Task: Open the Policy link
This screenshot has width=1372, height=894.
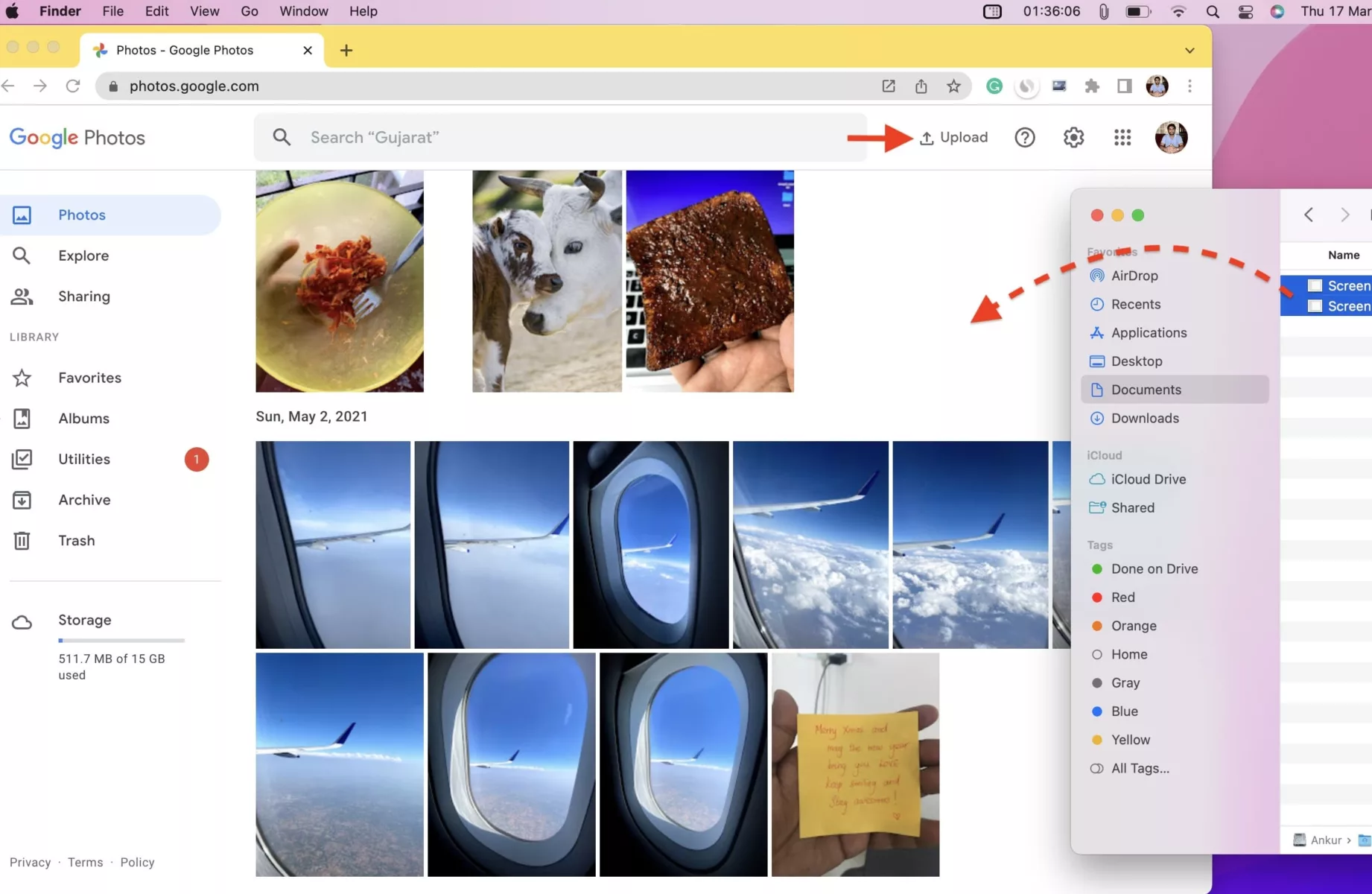Action: click(137, 862)
